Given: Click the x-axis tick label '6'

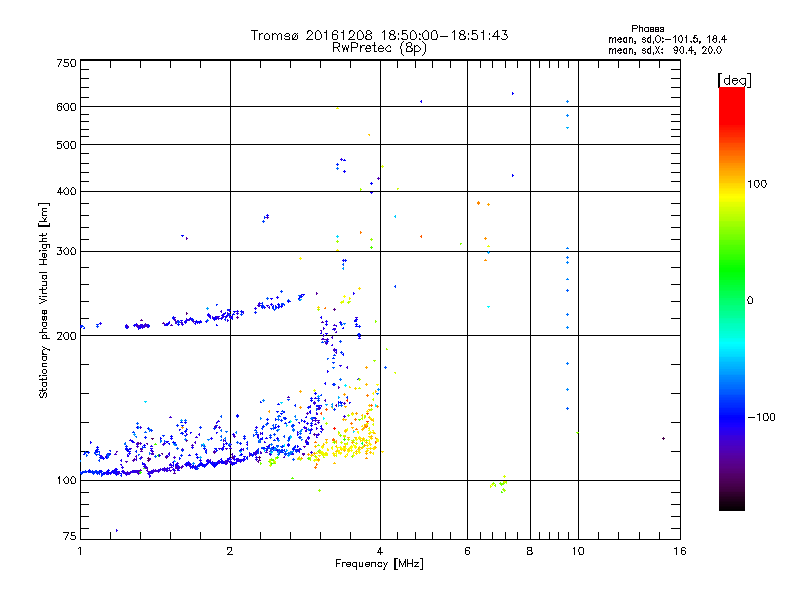Looking at the screenshot, I should point(467,551).
